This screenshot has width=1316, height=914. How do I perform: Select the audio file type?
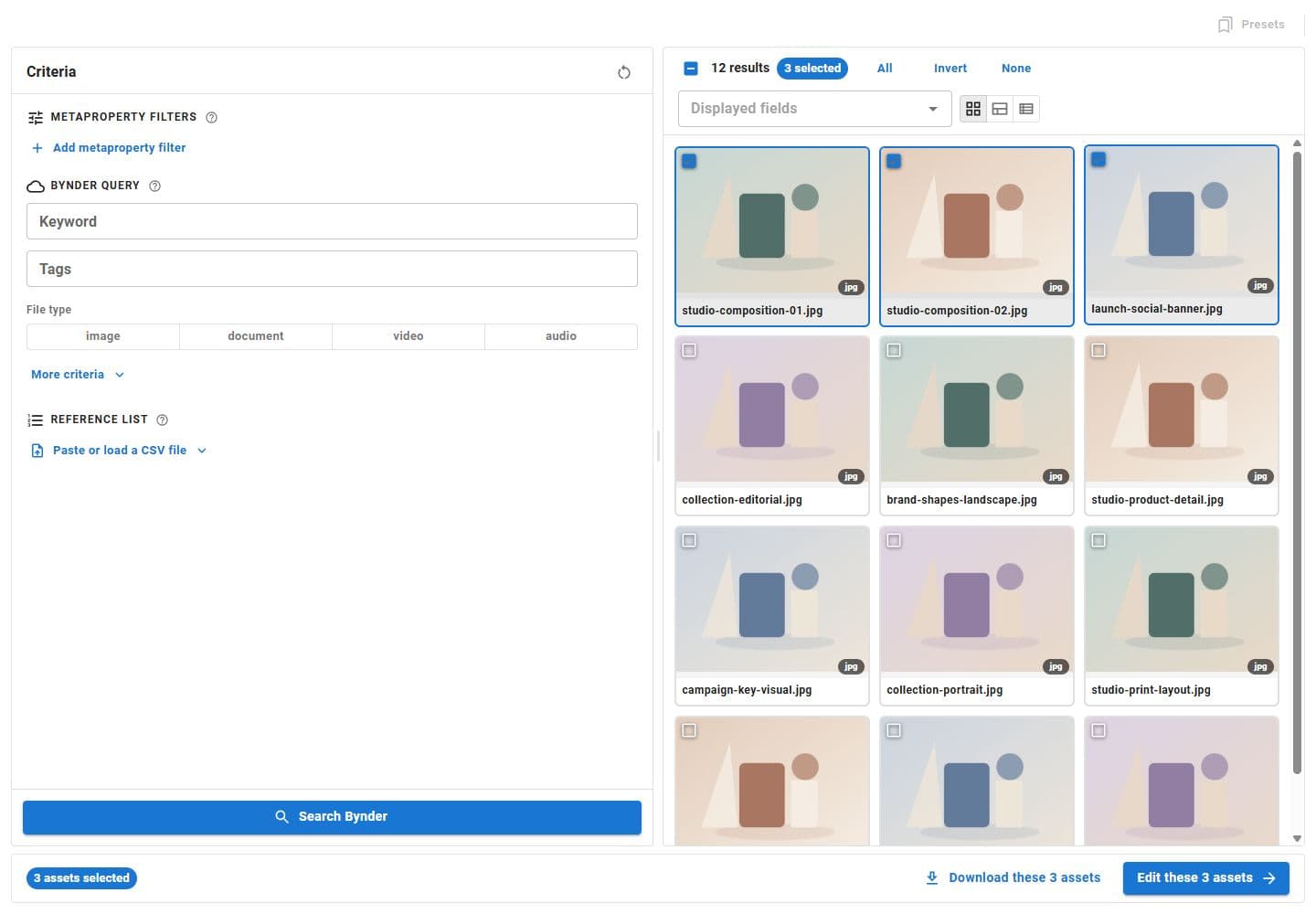coord(561,336)
